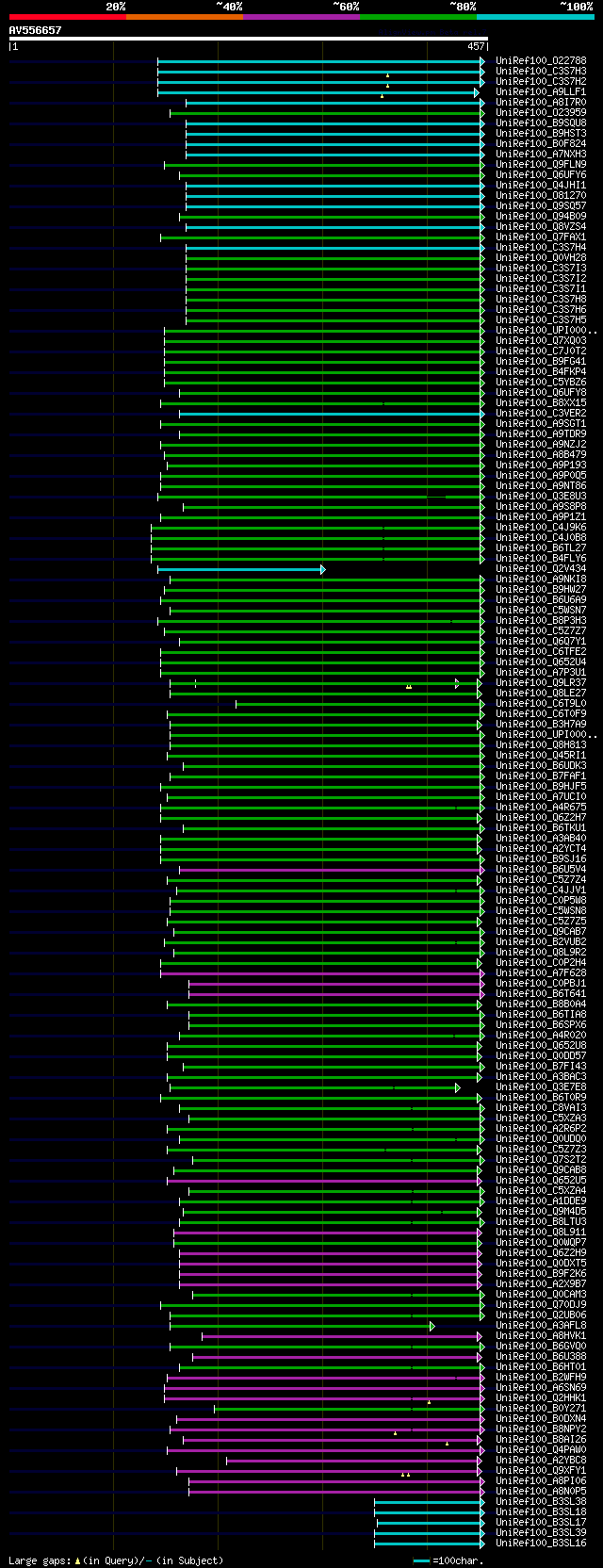Click the label UniRef100_B4FKP4

click(541, 372)
